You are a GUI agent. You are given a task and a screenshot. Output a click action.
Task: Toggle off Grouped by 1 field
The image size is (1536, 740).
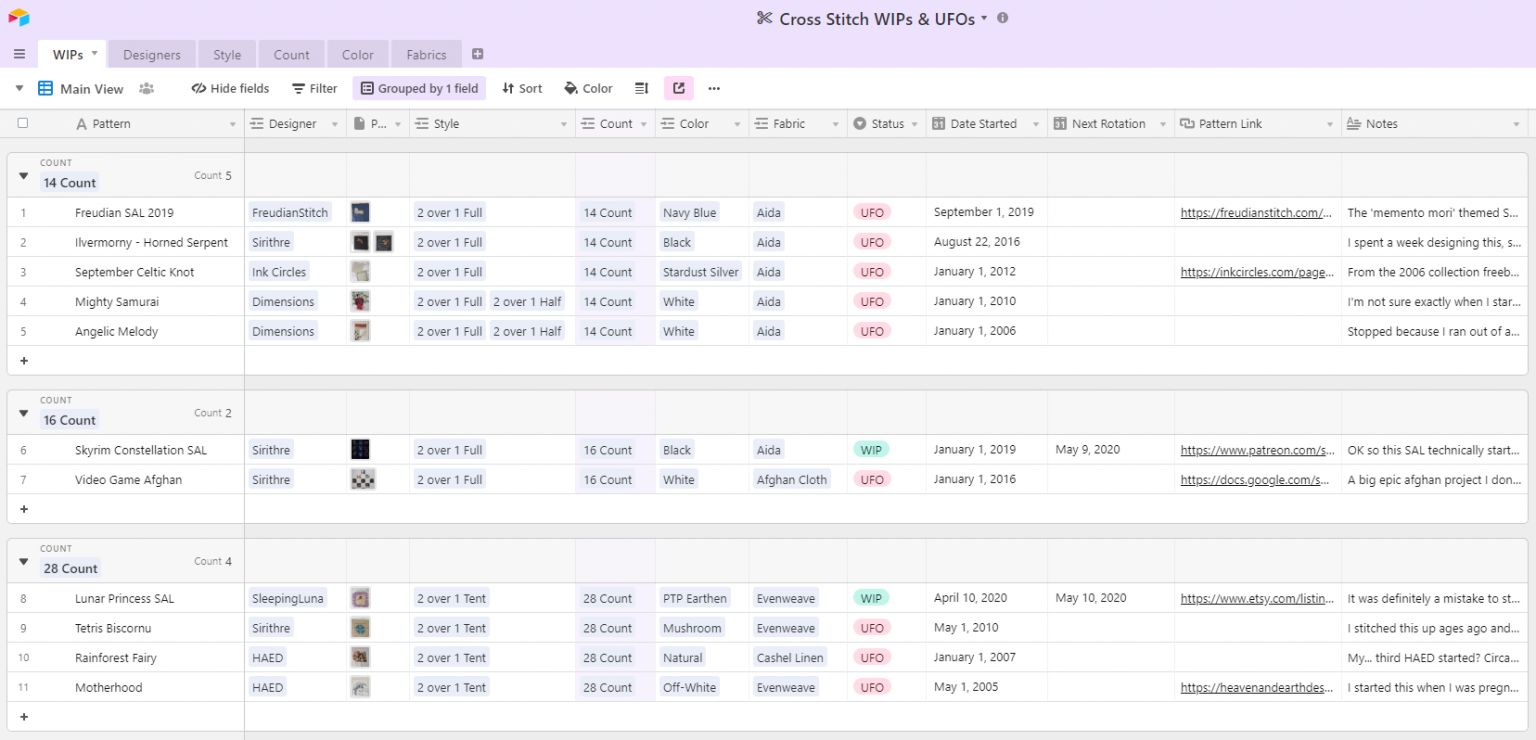click(x=419, y=88)
